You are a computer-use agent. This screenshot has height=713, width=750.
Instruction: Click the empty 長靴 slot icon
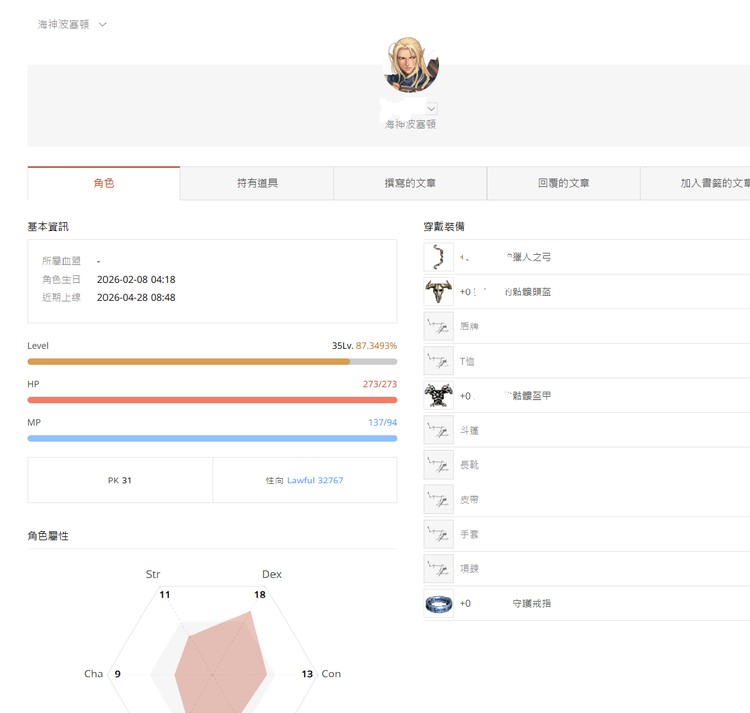point(438,465)
